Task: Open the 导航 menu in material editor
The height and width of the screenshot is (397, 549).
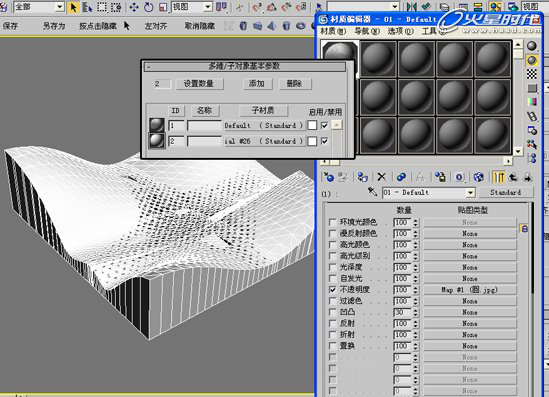Action: tap(367, 31)
